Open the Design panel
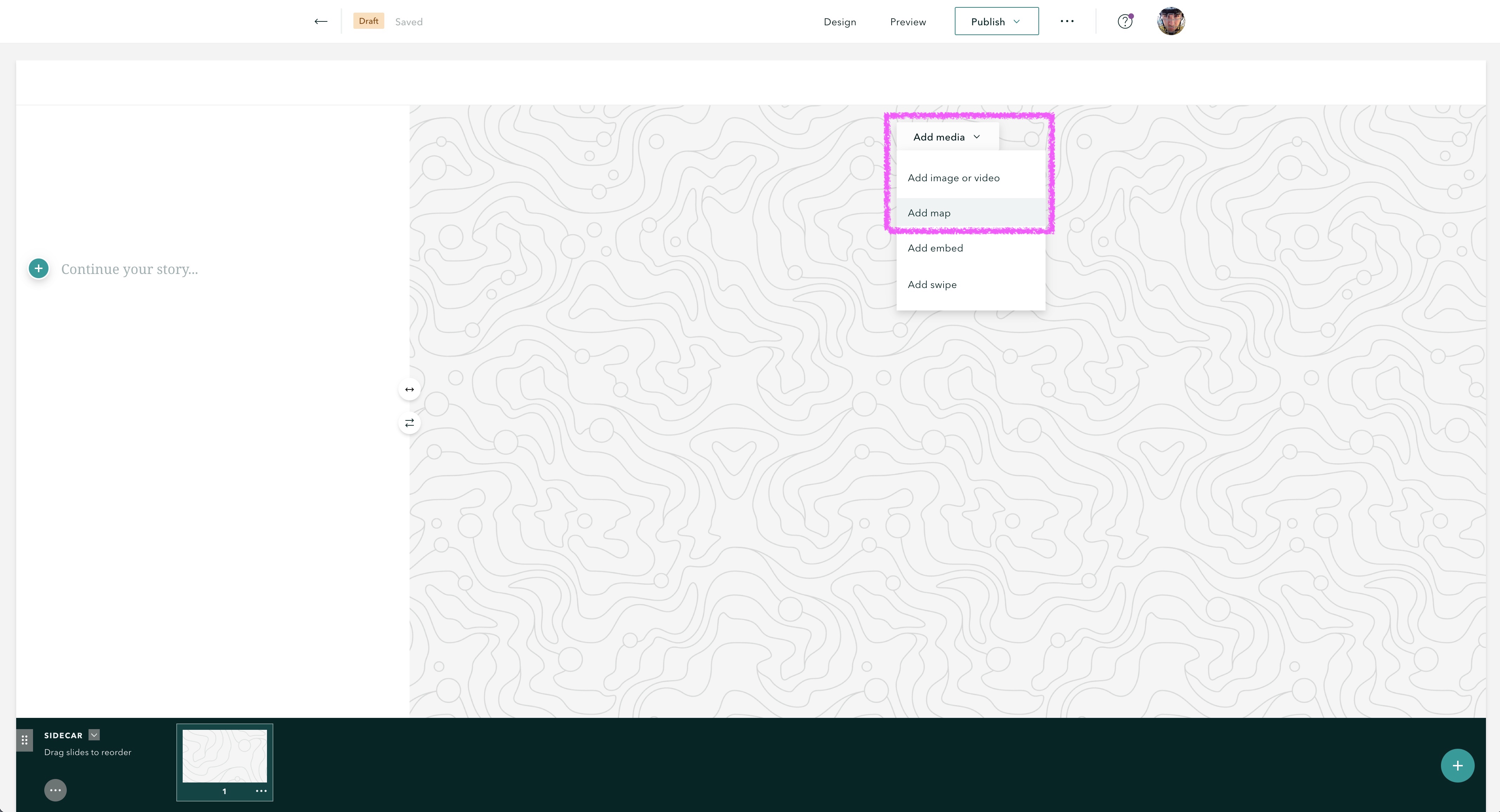1500x812 pixels. pos(839,22)
